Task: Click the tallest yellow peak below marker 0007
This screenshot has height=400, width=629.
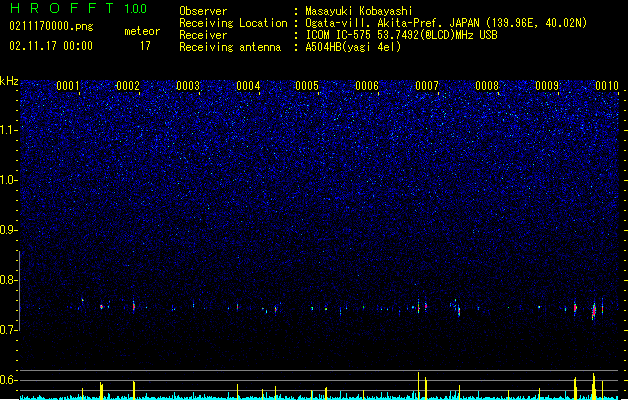Action: point(418,385)
